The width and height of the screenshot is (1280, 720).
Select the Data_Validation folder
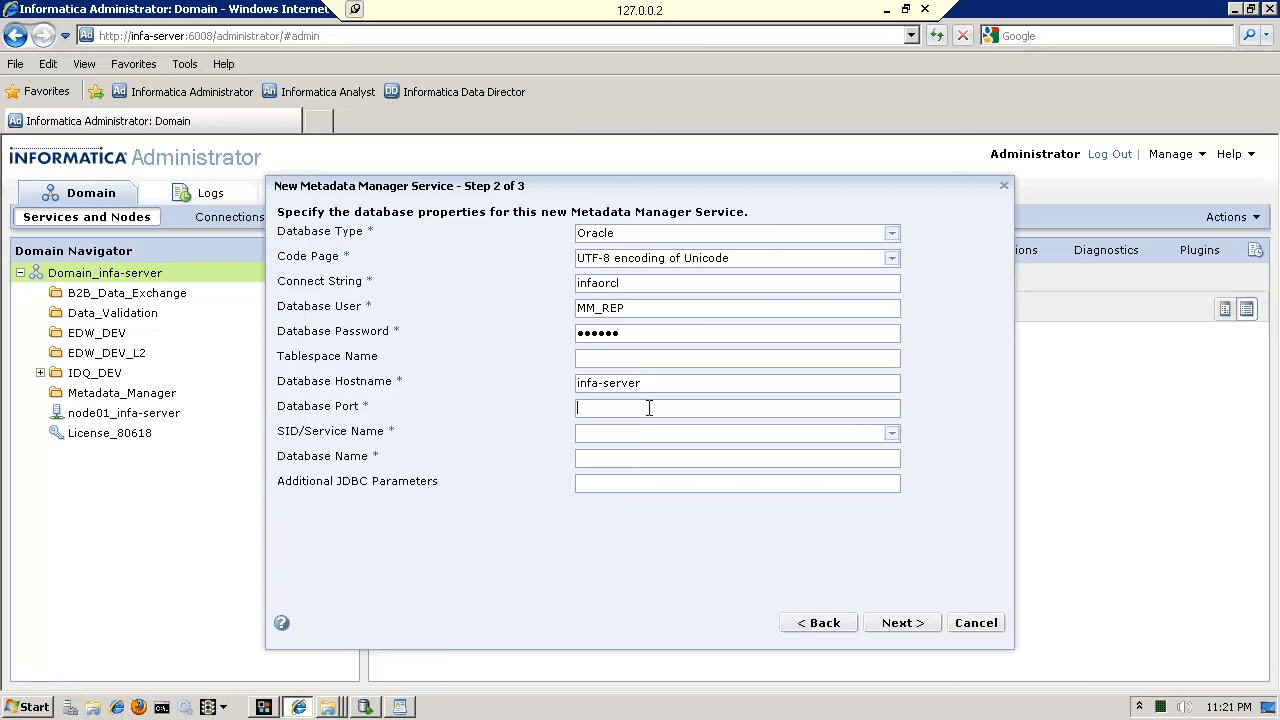[x=103, y=313]
